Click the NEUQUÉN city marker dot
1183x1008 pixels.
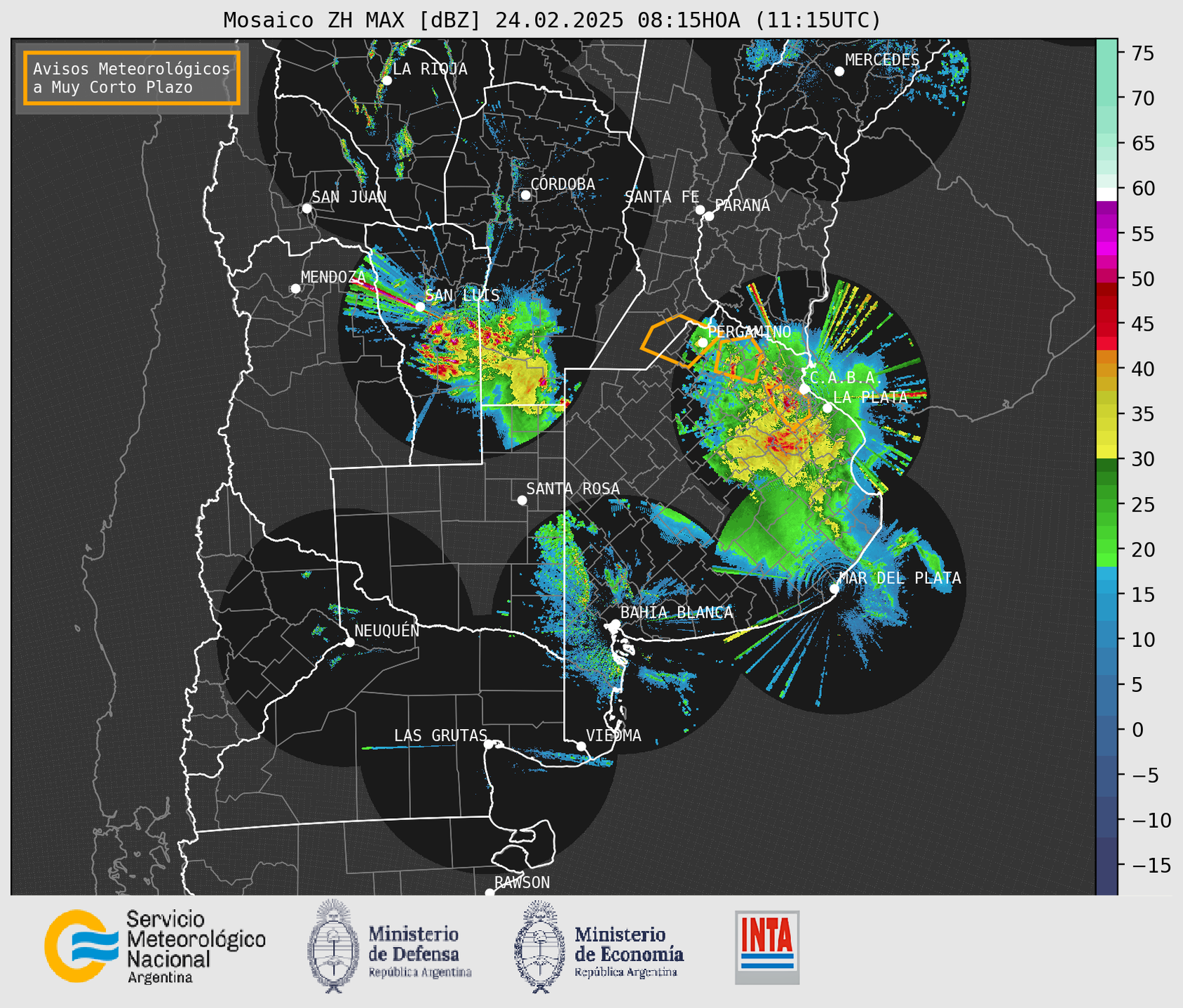(x=350, y=642)
